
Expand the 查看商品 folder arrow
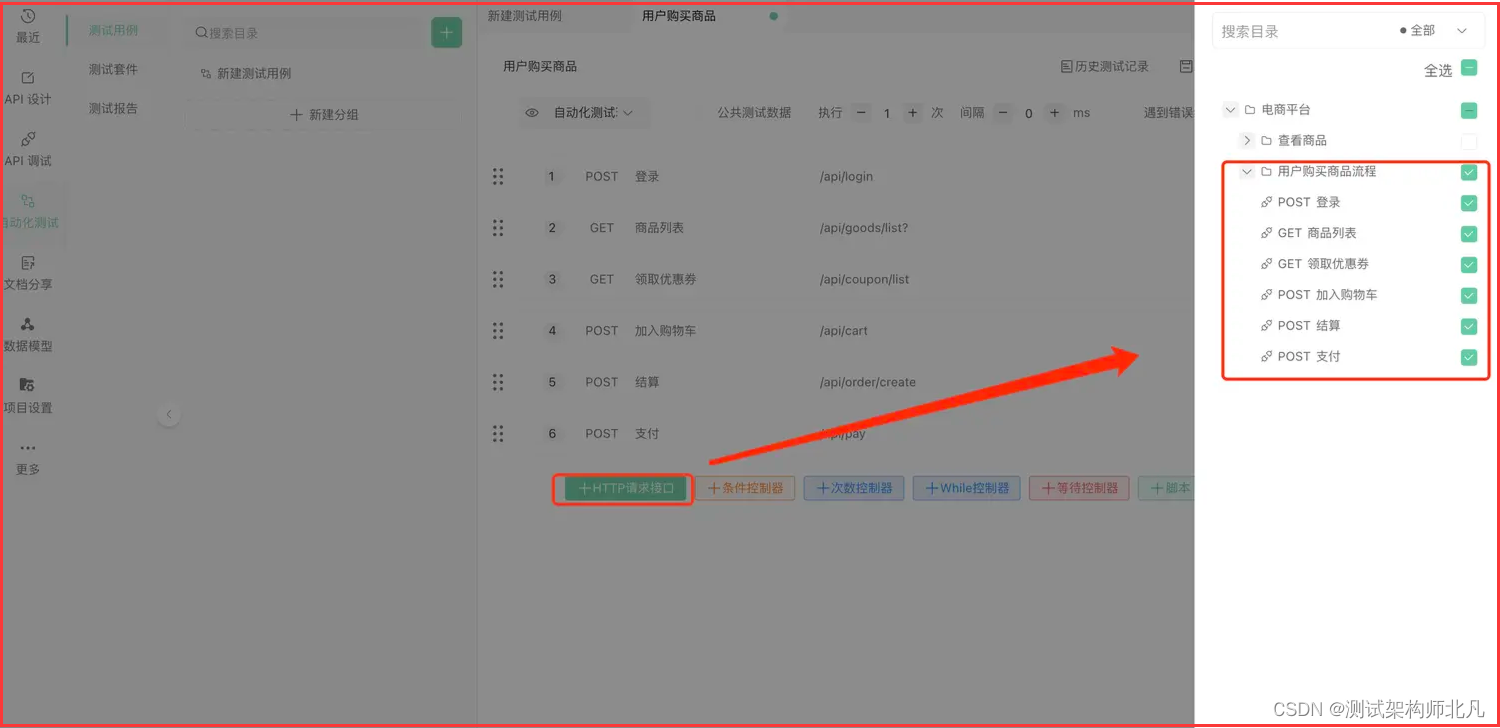point(1247,141)
